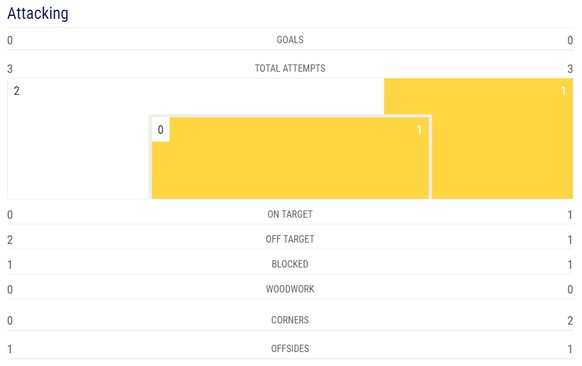Select the OFF TARGET label

(290, 239)
